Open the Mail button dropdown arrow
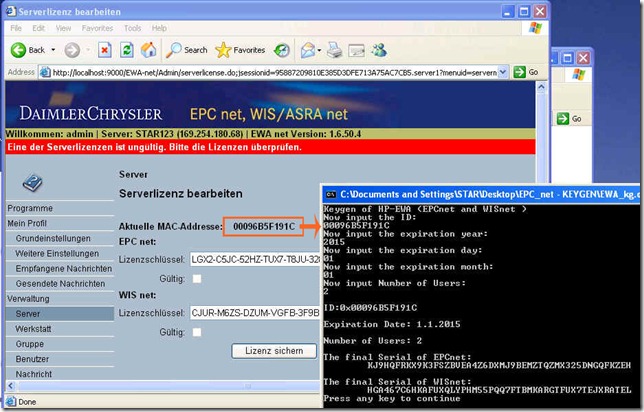The height and width of the screenshot is (412, 644). (x=320, y=51)
